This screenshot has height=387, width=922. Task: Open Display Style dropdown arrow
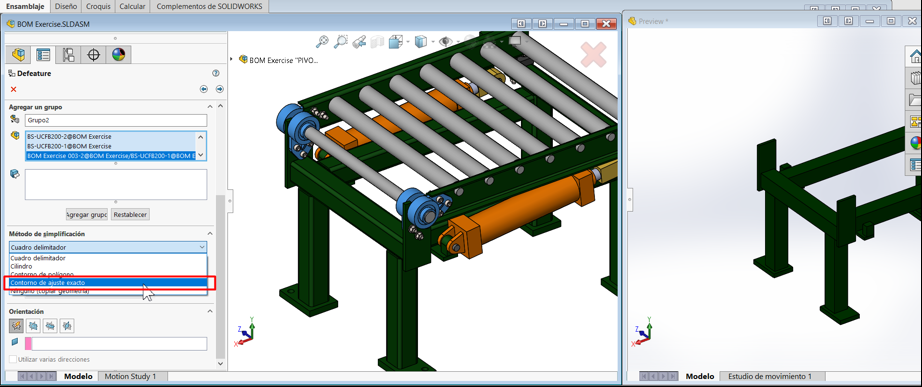[432, 41]
